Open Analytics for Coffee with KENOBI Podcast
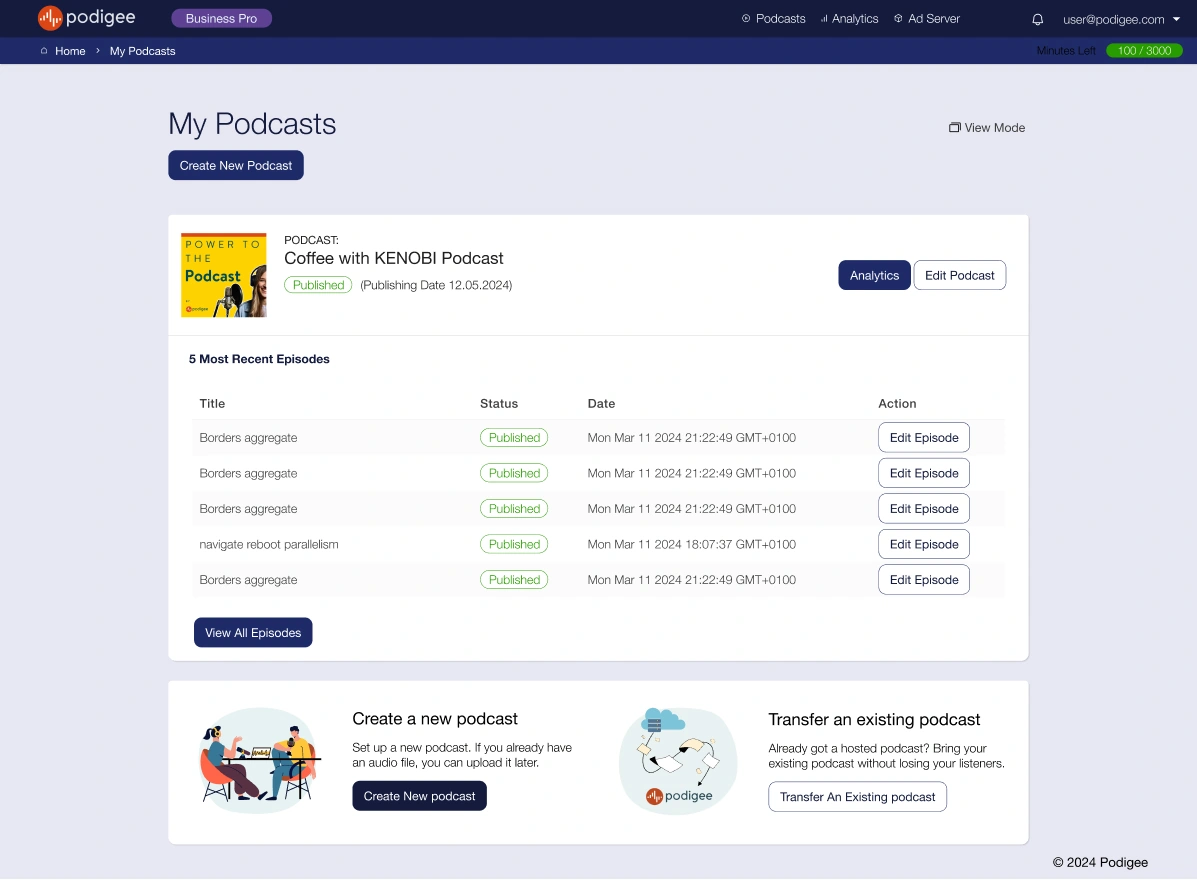 pos(874,276)
